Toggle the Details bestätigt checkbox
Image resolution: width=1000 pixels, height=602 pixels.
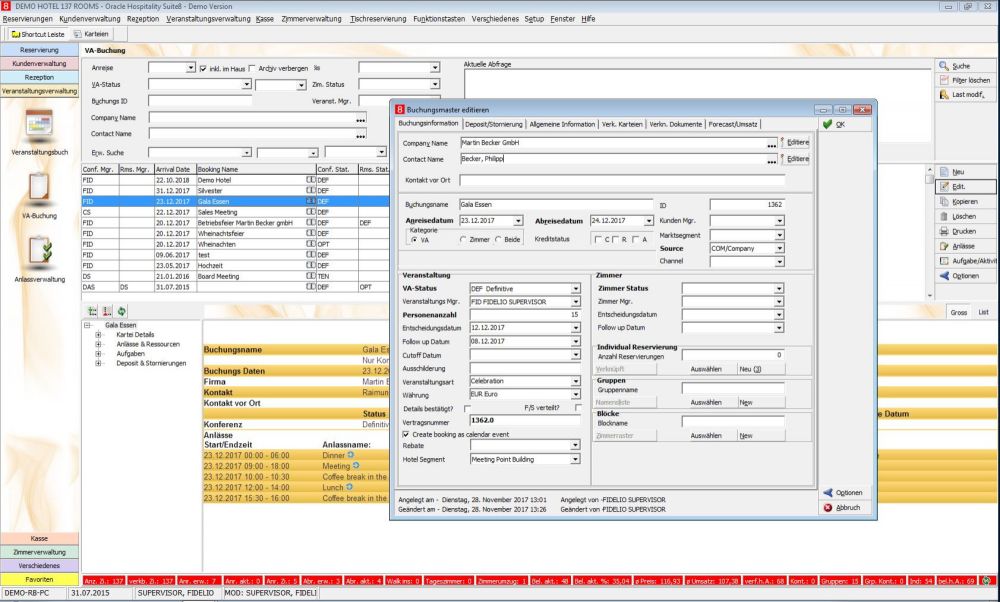coord(467,408)
